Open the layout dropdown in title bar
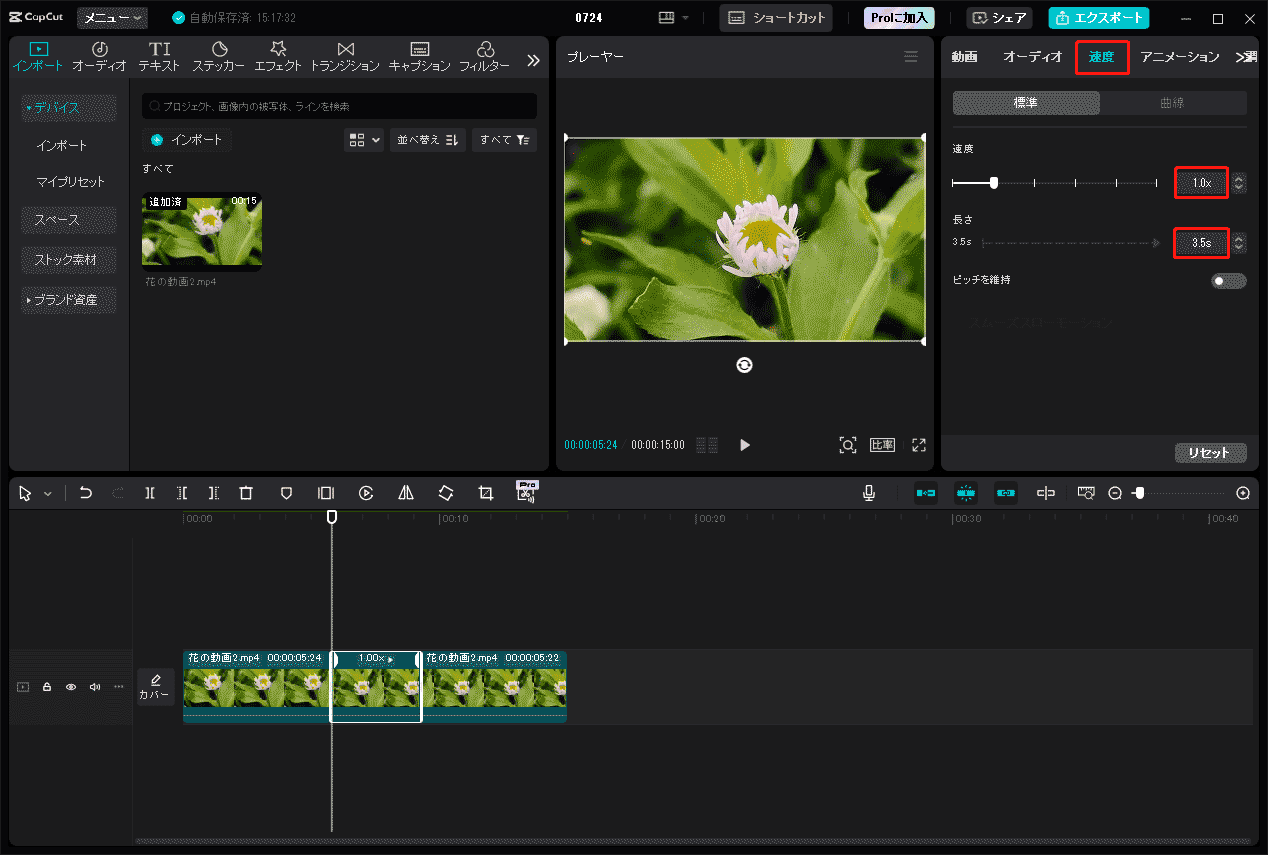The height and width of the screenshot is (855, 1268). coord(674,18)
